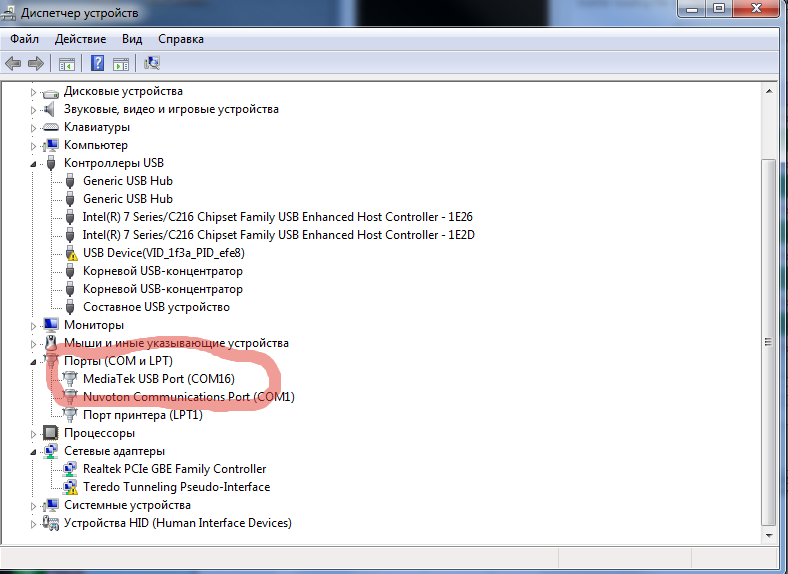Click the HID devices icon
The width and height of the screenshot is (788, 574).
click(51, 523)
